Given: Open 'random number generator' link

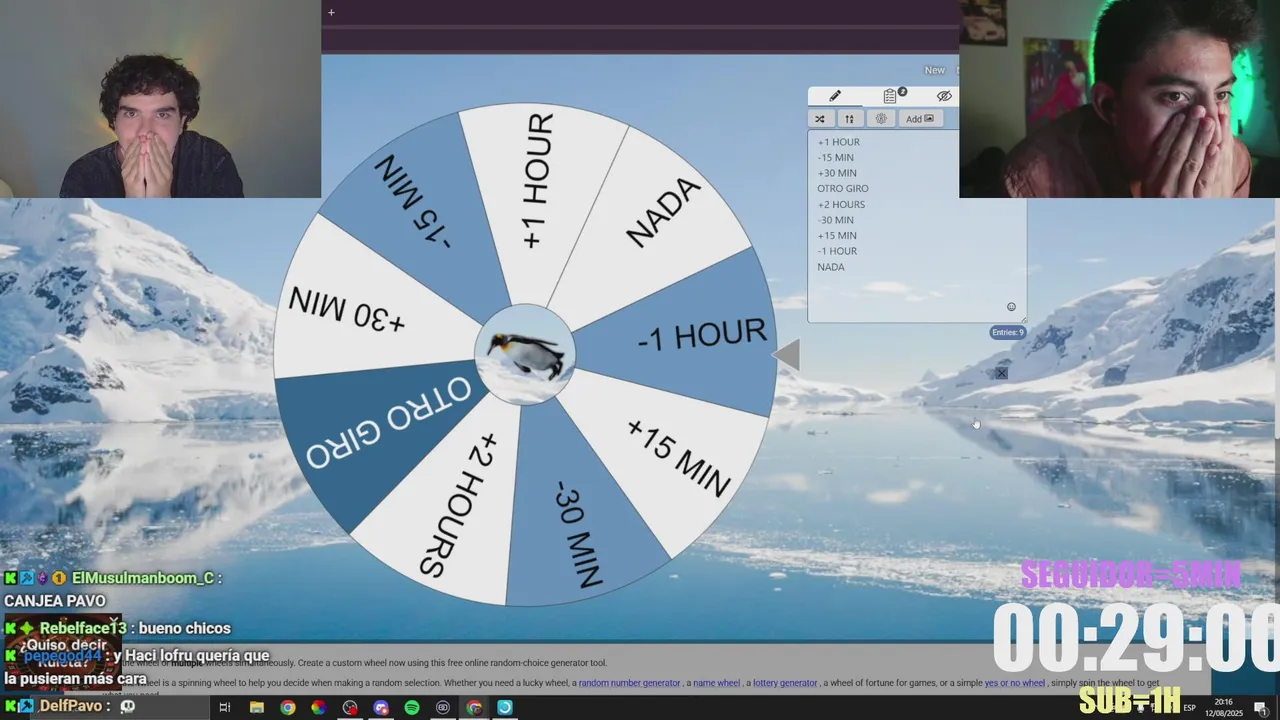Looking at the screenshot, I should (629, 683).
